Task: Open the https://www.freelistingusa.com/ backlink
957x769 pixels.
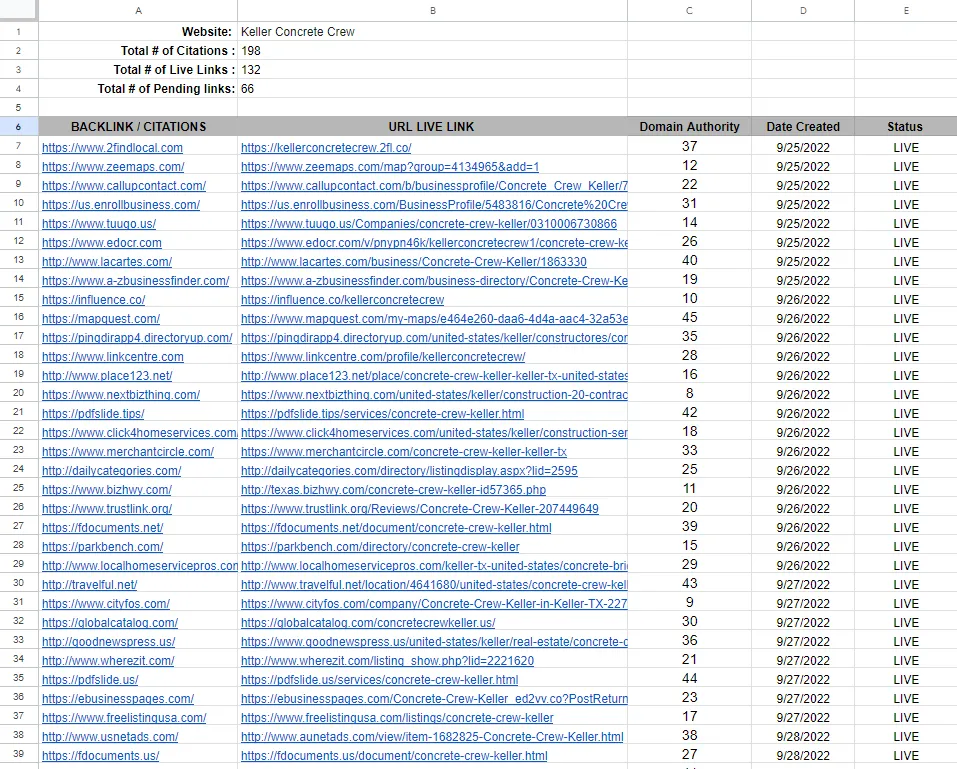Action: tap(124, 718)
